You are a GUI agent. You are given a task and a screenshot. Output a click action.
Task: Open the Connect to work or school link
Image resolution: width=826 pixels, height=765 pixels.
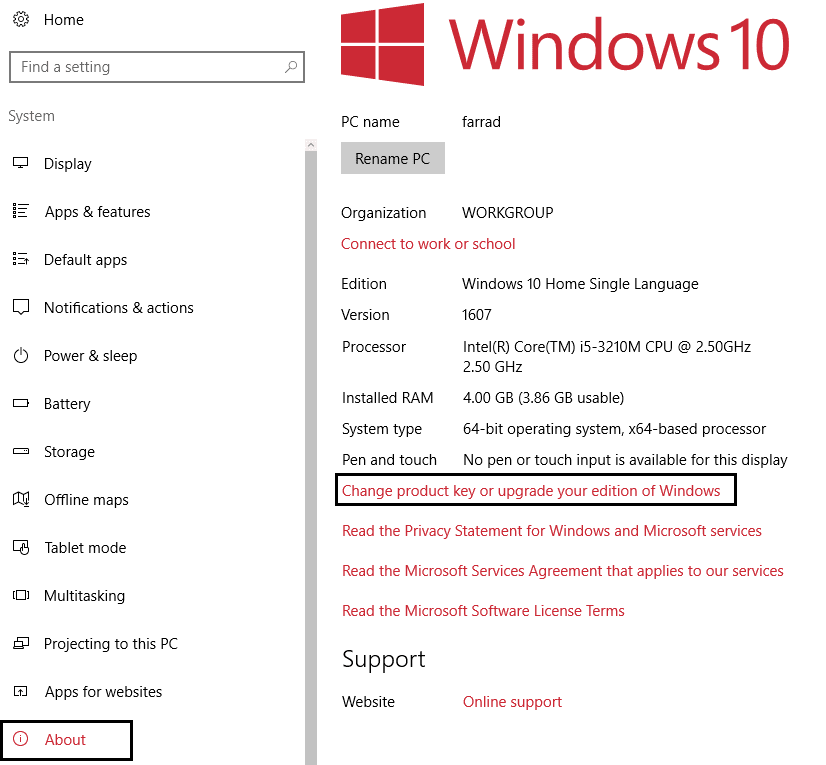click(428, 243)
